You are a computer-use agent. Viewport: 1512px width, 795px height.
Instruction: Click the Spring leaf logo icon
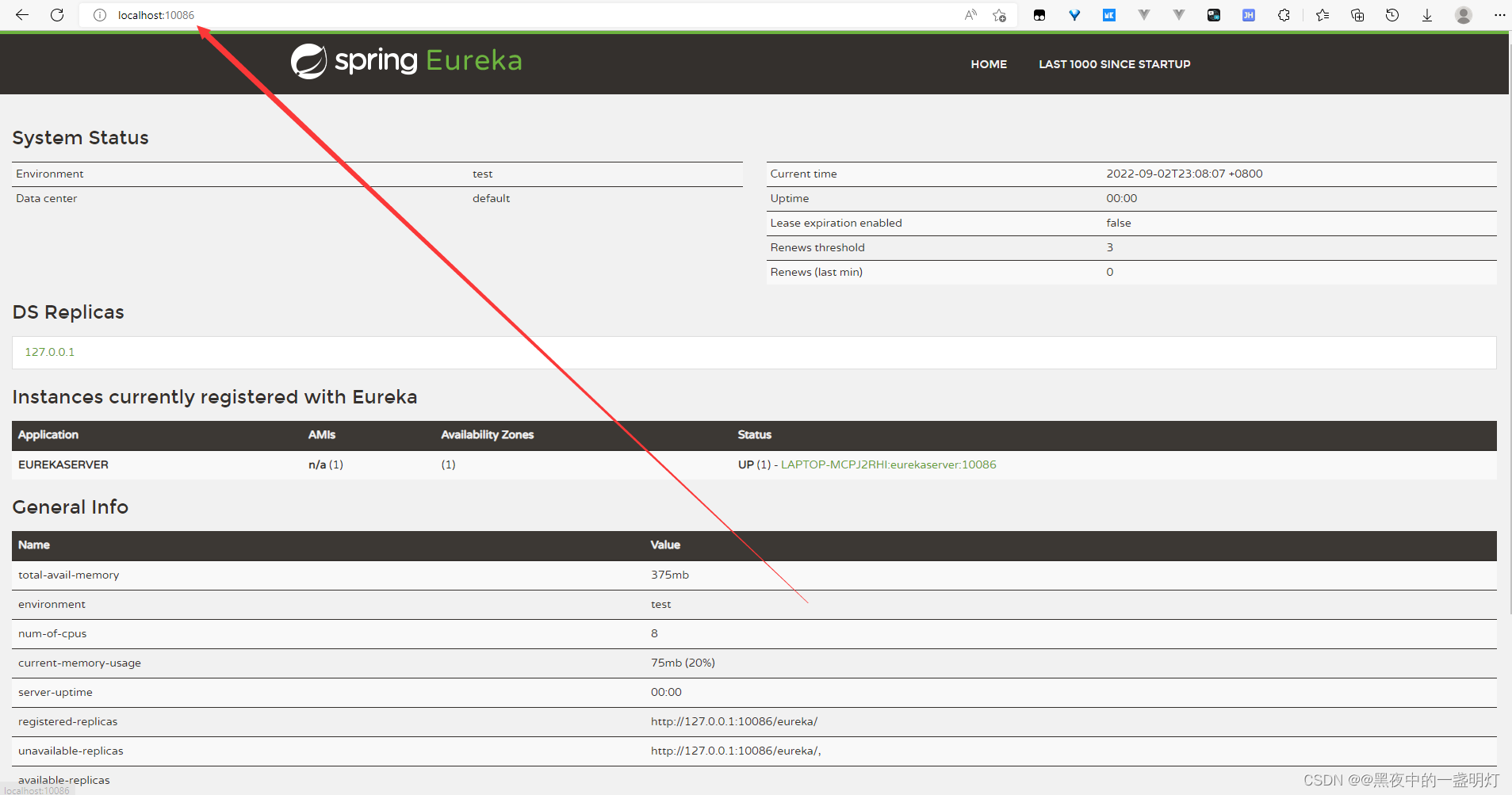coord(308,61)
